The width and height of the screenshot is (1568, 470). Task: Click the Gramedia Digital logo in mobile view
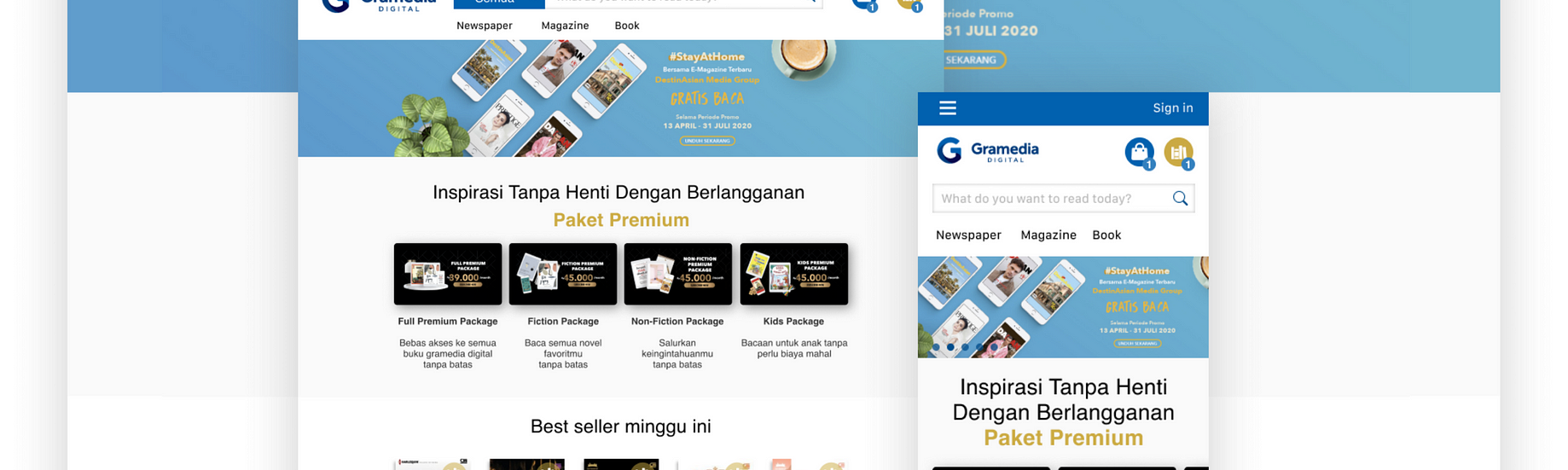(988, 151)
